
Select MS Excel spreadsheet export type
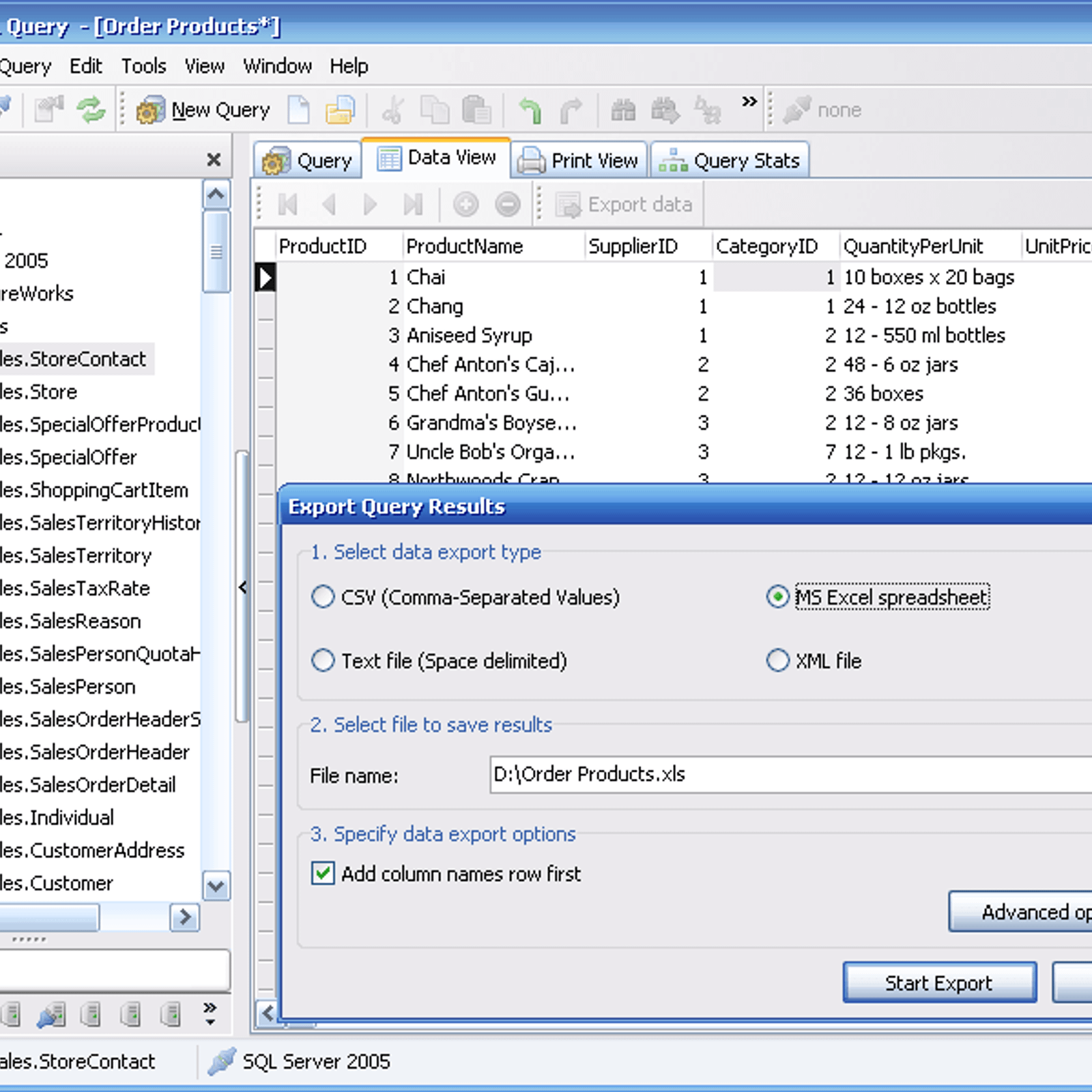click(878, 597)
